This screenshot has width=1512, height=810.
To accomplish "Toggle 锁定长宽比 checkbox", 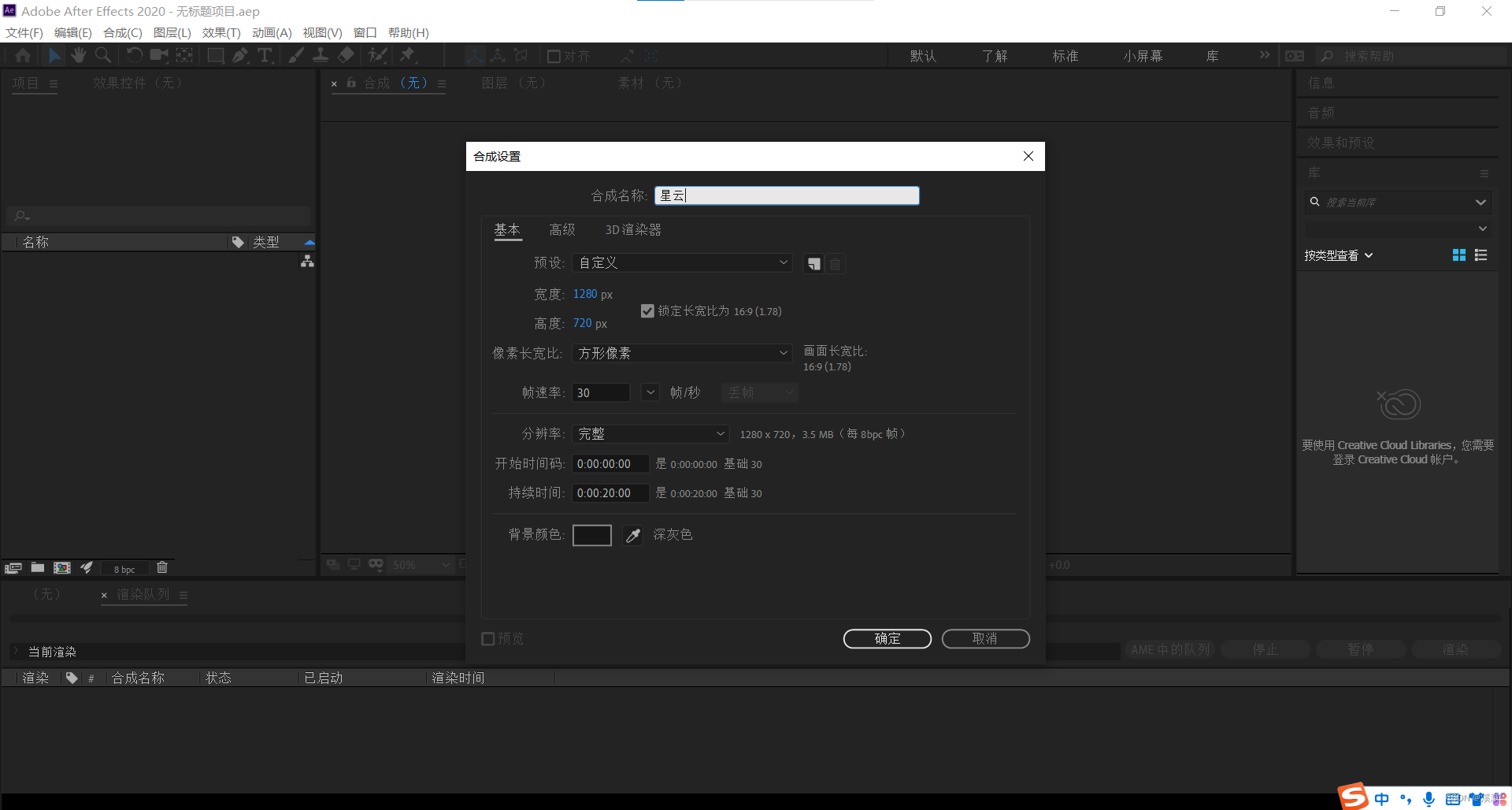I will [x=647, y=311].
